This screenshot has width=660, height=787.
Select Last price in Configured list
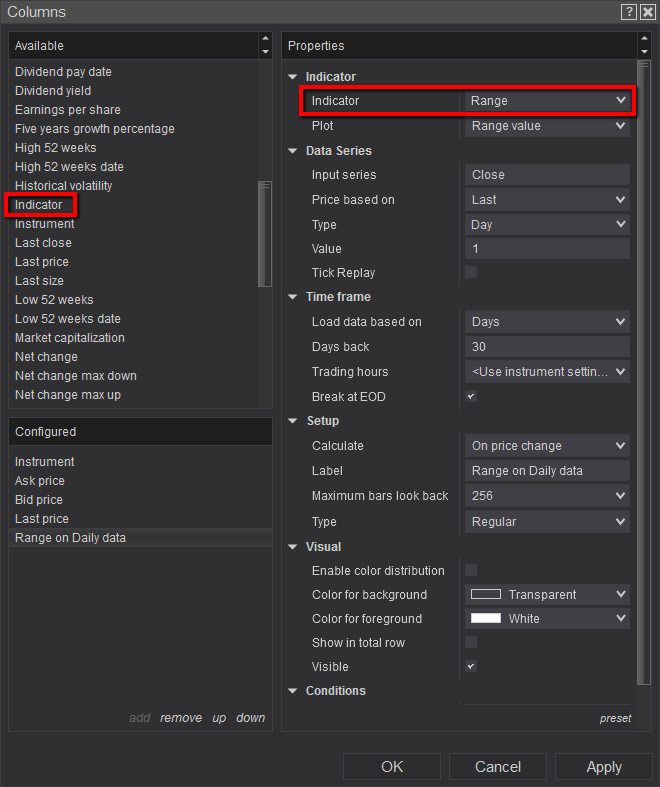42,519
